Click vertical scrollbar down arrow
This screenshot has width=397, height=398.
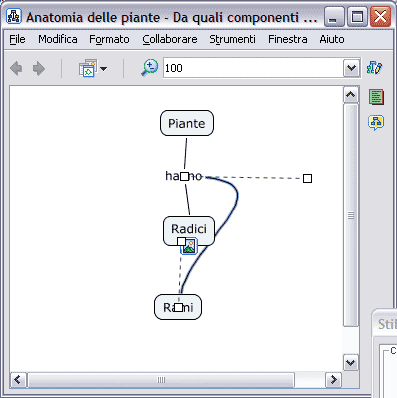click(x=350, y=362)
